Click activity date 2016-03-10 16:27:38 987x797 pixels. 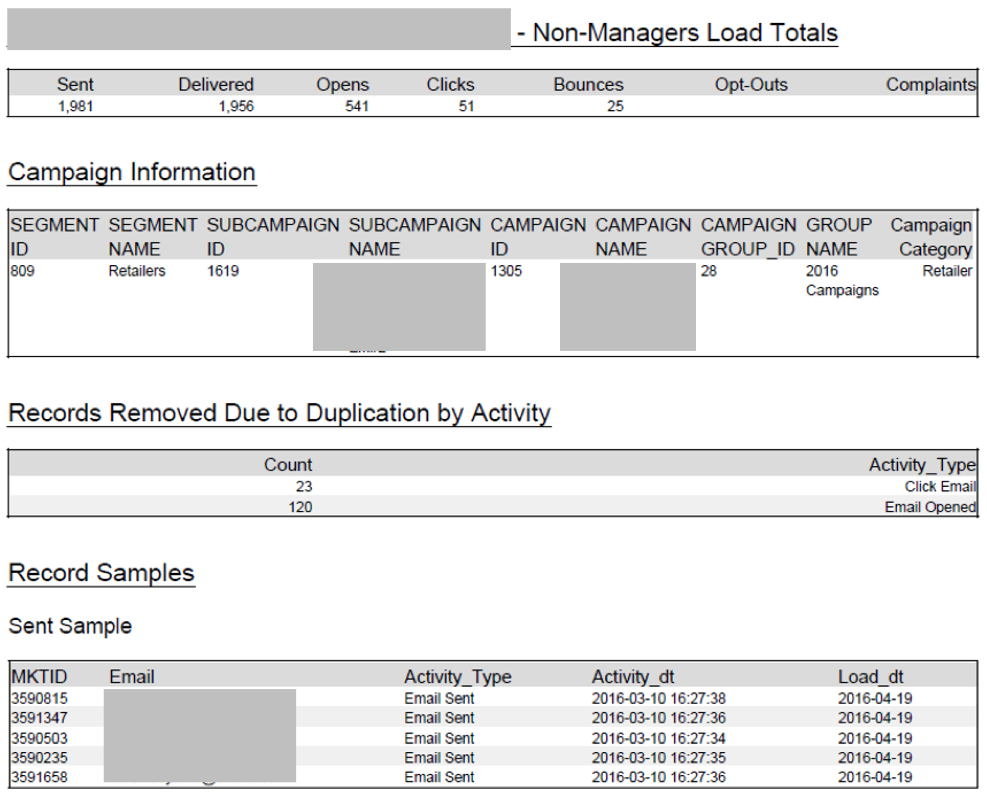pos(658,699)
